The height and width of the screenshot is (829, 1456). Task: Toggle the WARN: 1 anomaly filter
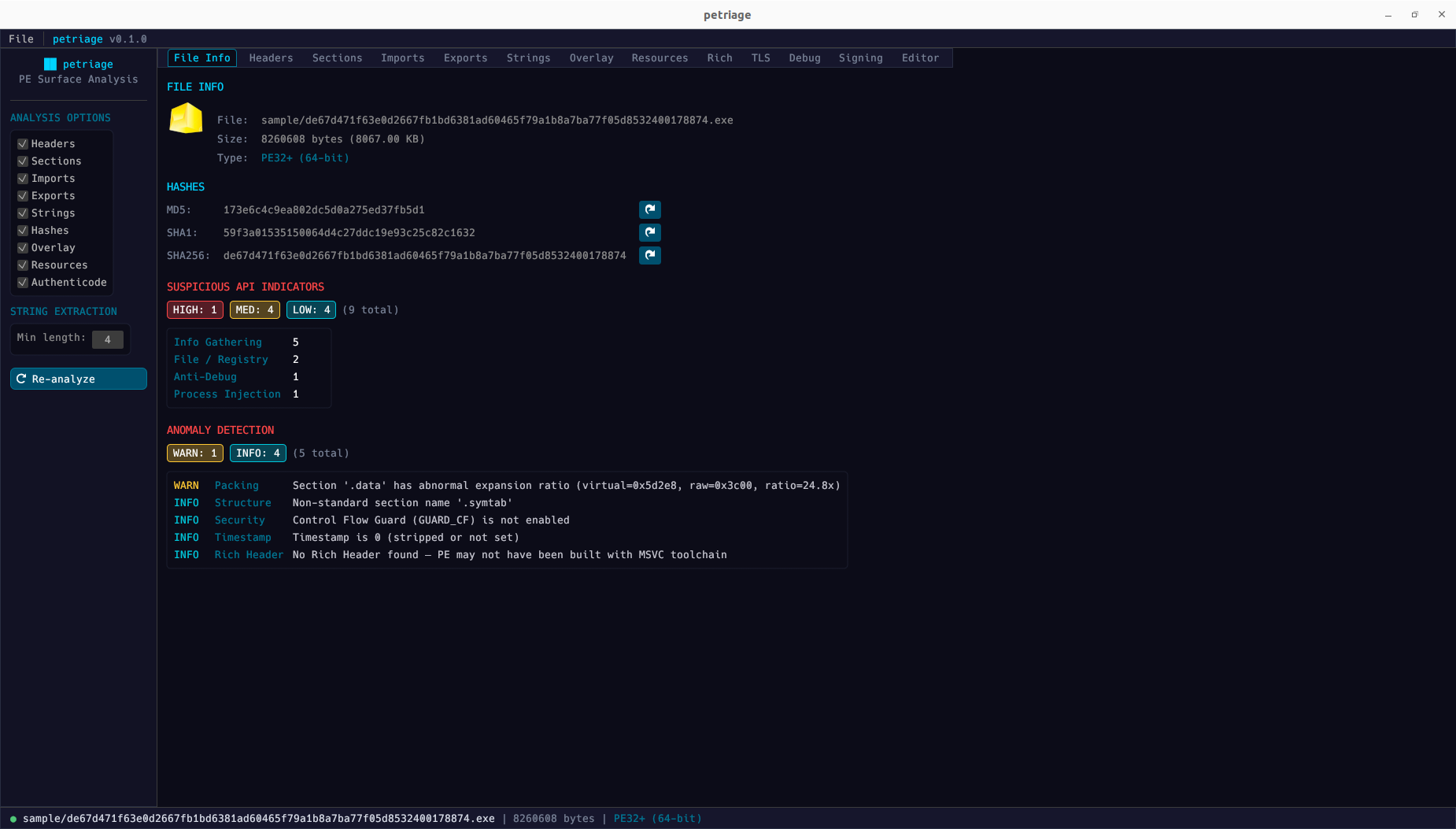(194, 453)
